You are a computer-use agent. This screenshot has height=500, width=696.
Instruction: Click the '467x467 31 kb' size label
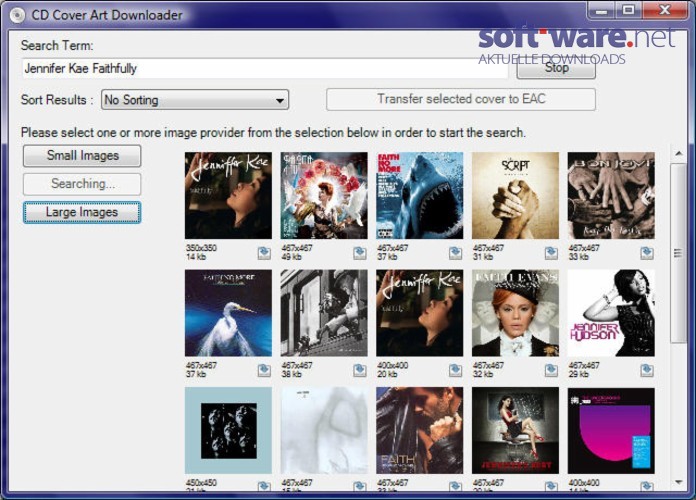click(488, 252)
